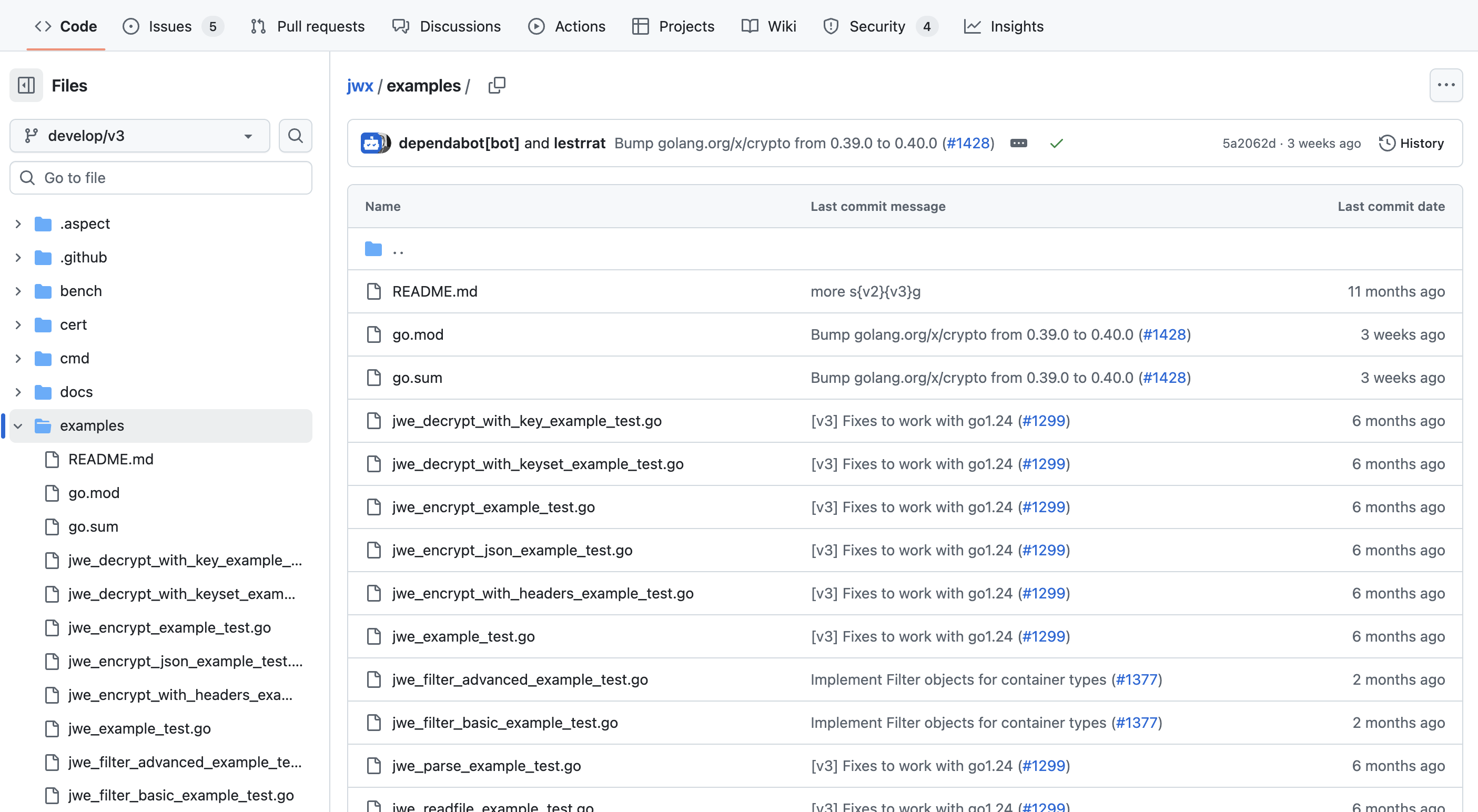
Task: Open jwe_decrypt_with_keyset_example_test.go in file table
Action: (x=538, y=464)
